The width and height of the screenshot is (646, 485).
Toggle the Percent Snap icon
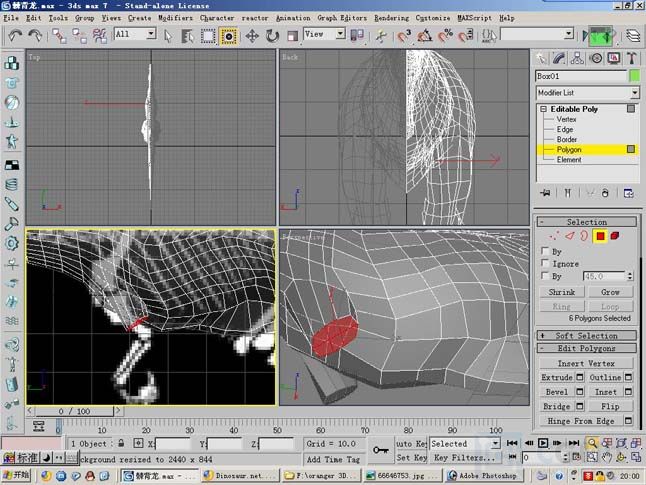(445, 36)
